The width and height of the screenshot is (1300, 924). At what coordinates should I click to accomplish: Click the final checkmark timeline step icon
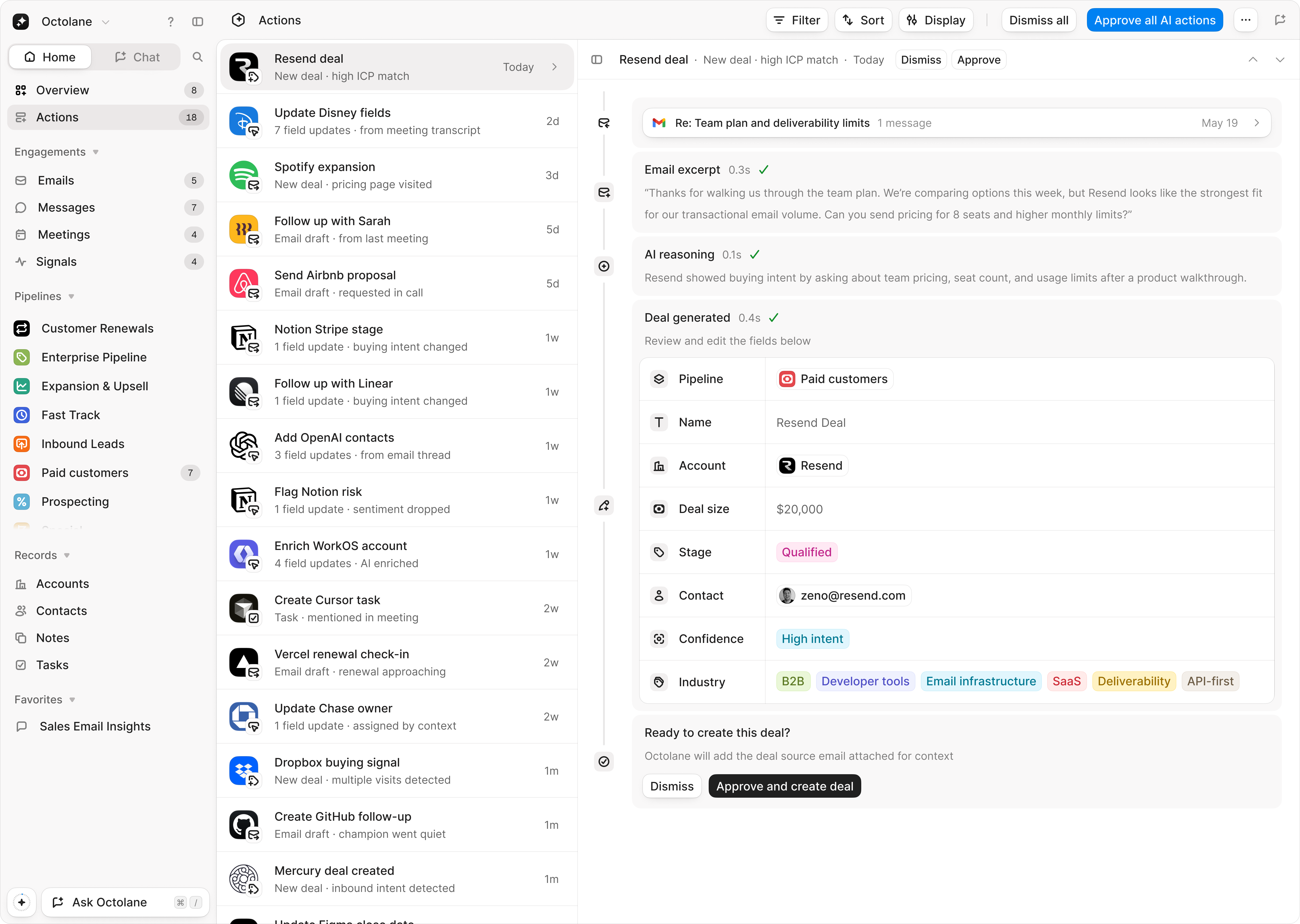click(x=604, y=761)
